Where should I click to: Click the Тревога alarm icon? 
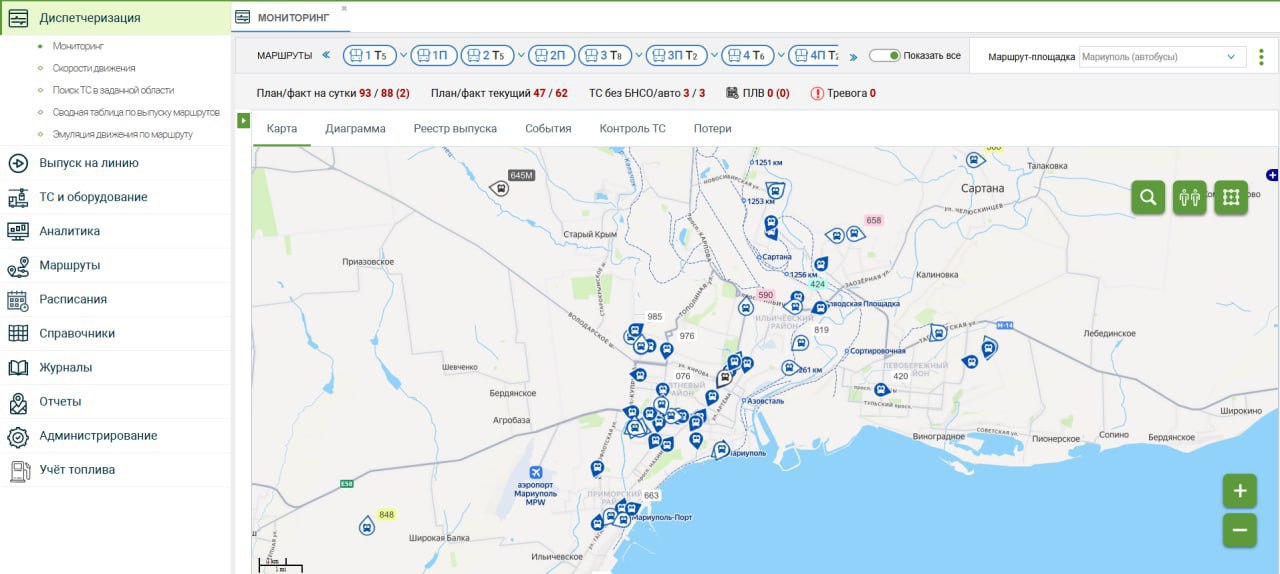[817, 94]
